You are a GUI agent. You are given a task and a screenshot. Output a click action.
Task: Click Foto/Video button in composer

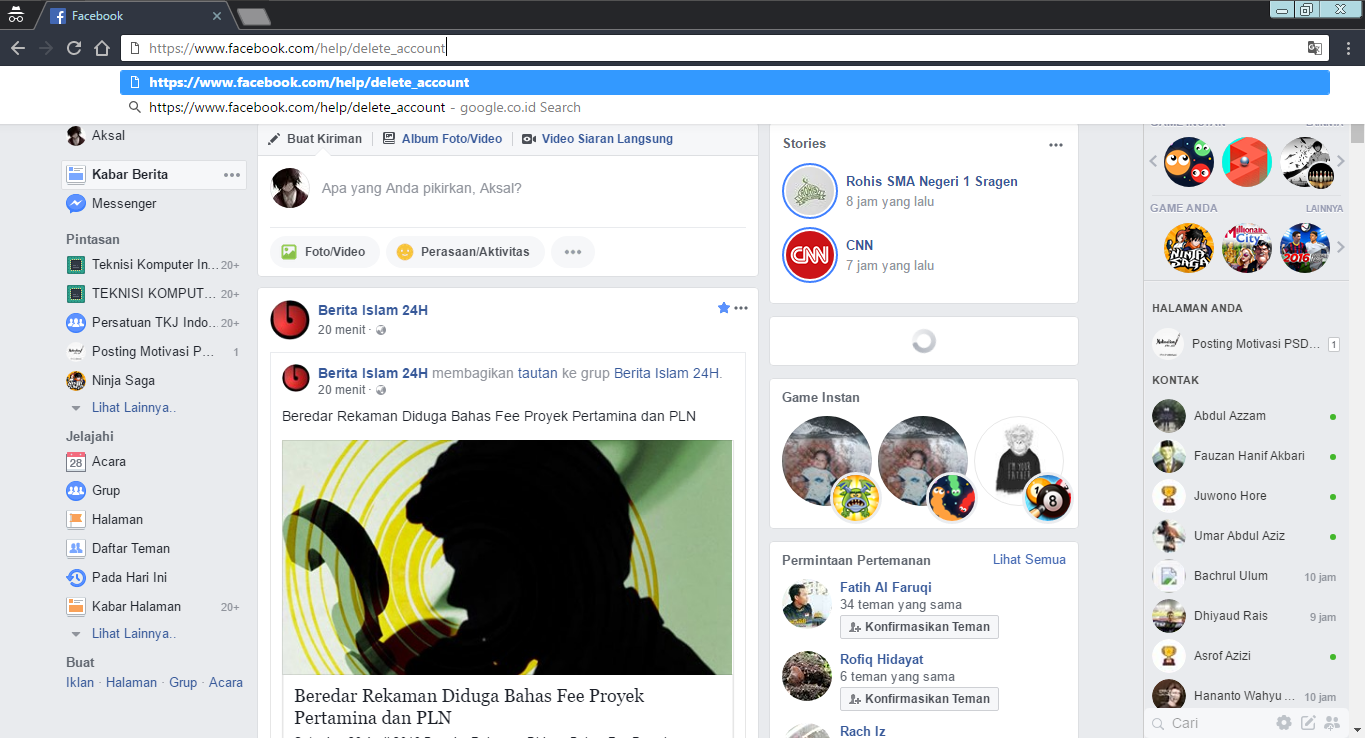pos(325,252)
